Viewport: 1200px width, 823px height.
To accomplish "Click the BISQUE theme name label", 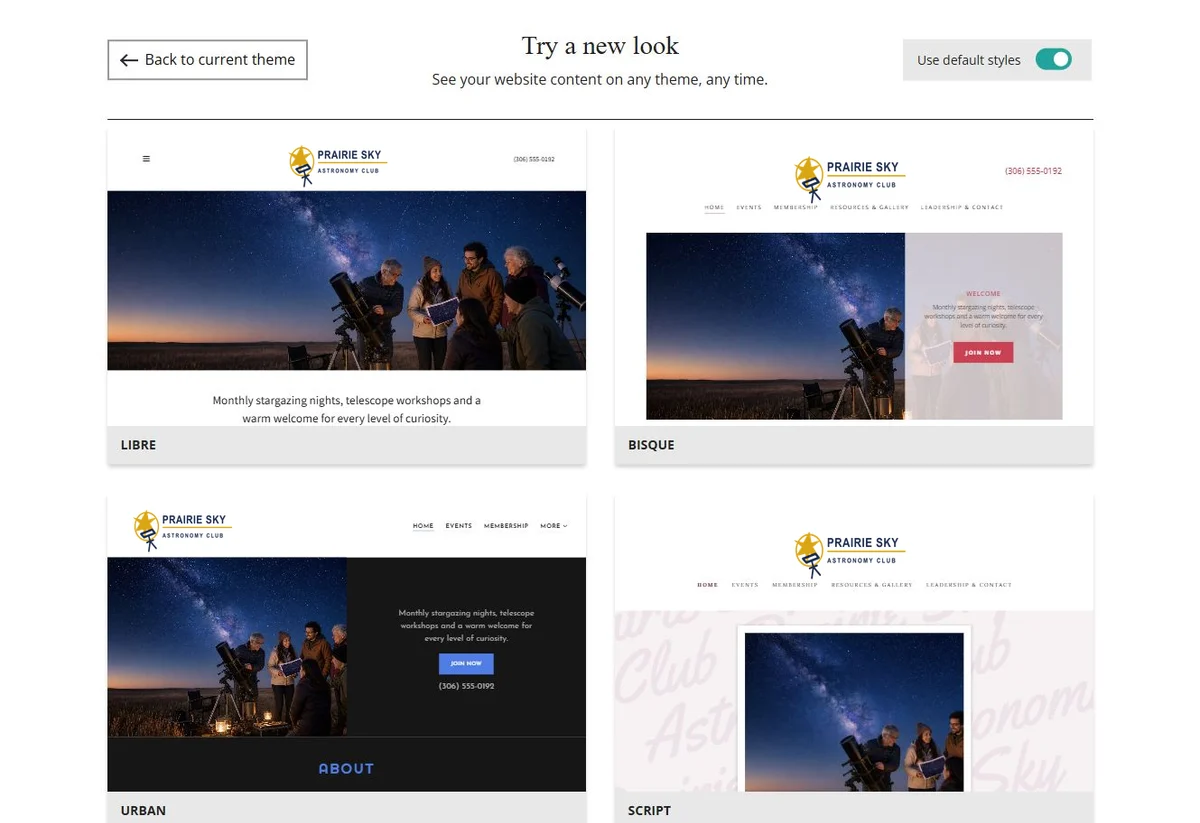I will [x=651, y=445].
